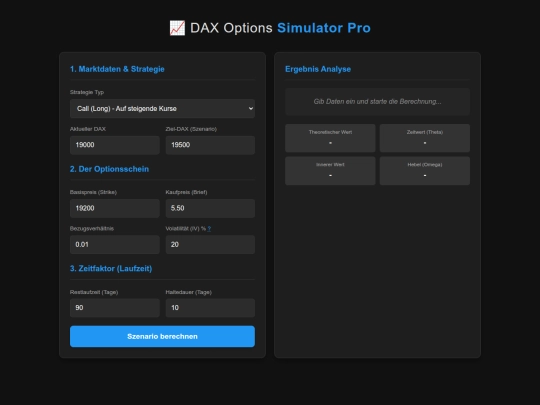The image size is (540, 405).
Task: Open the Volatilität question mark help link
Action: (209, 229)
